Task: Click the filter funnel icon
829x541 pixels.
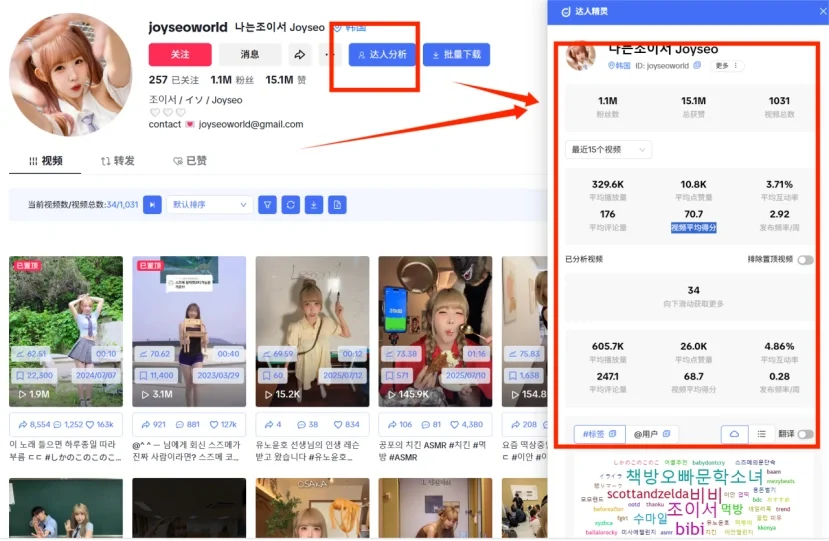Action: tap(268, 205)
